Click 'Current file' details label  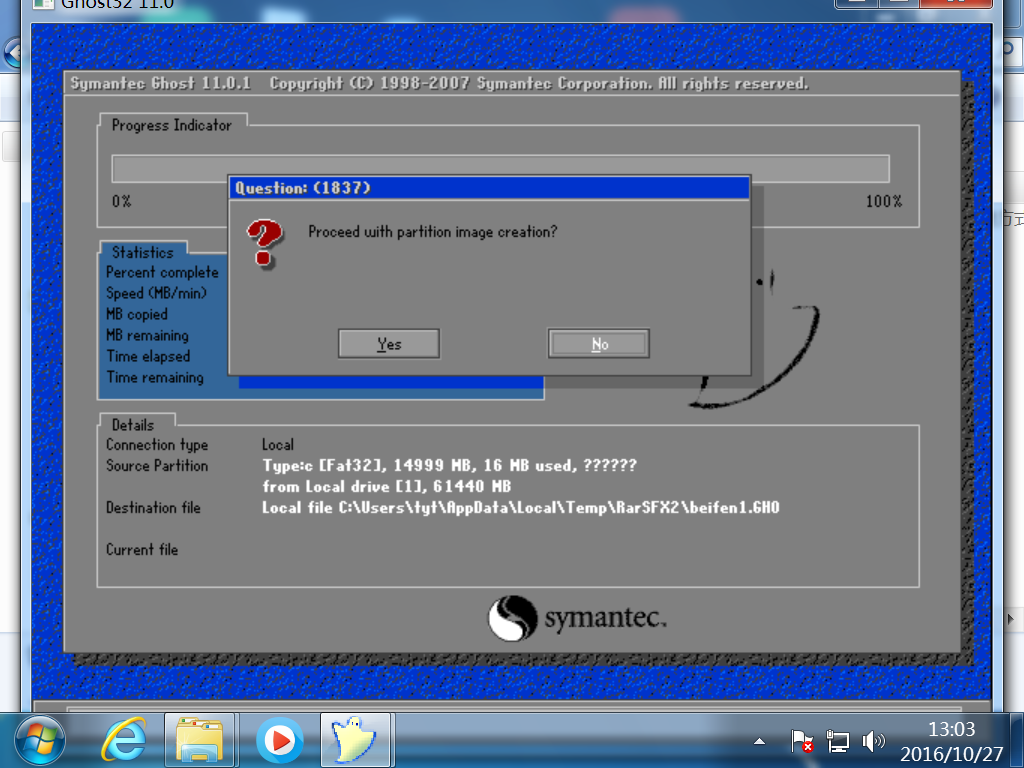(x=142, y=549)
